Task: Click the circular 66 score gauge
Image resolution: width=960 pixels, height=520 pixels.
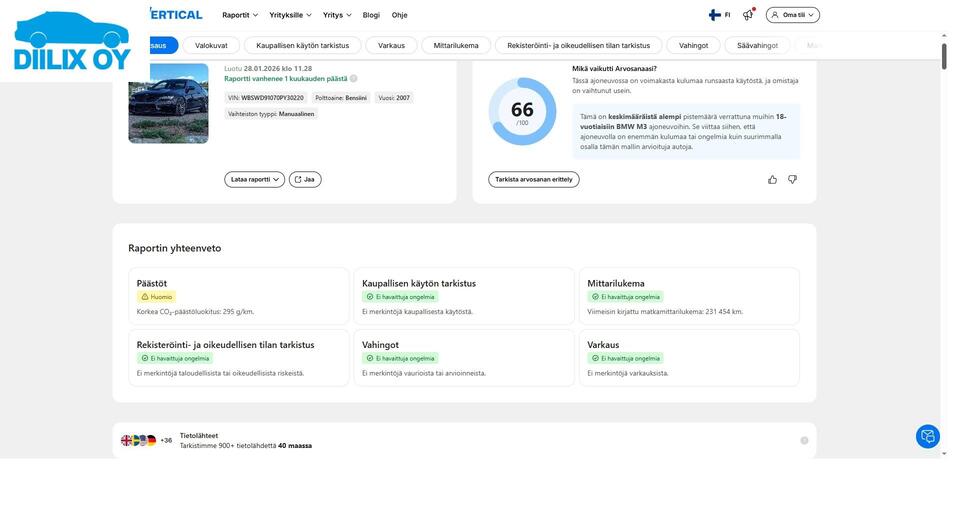Action: point(522,111)
